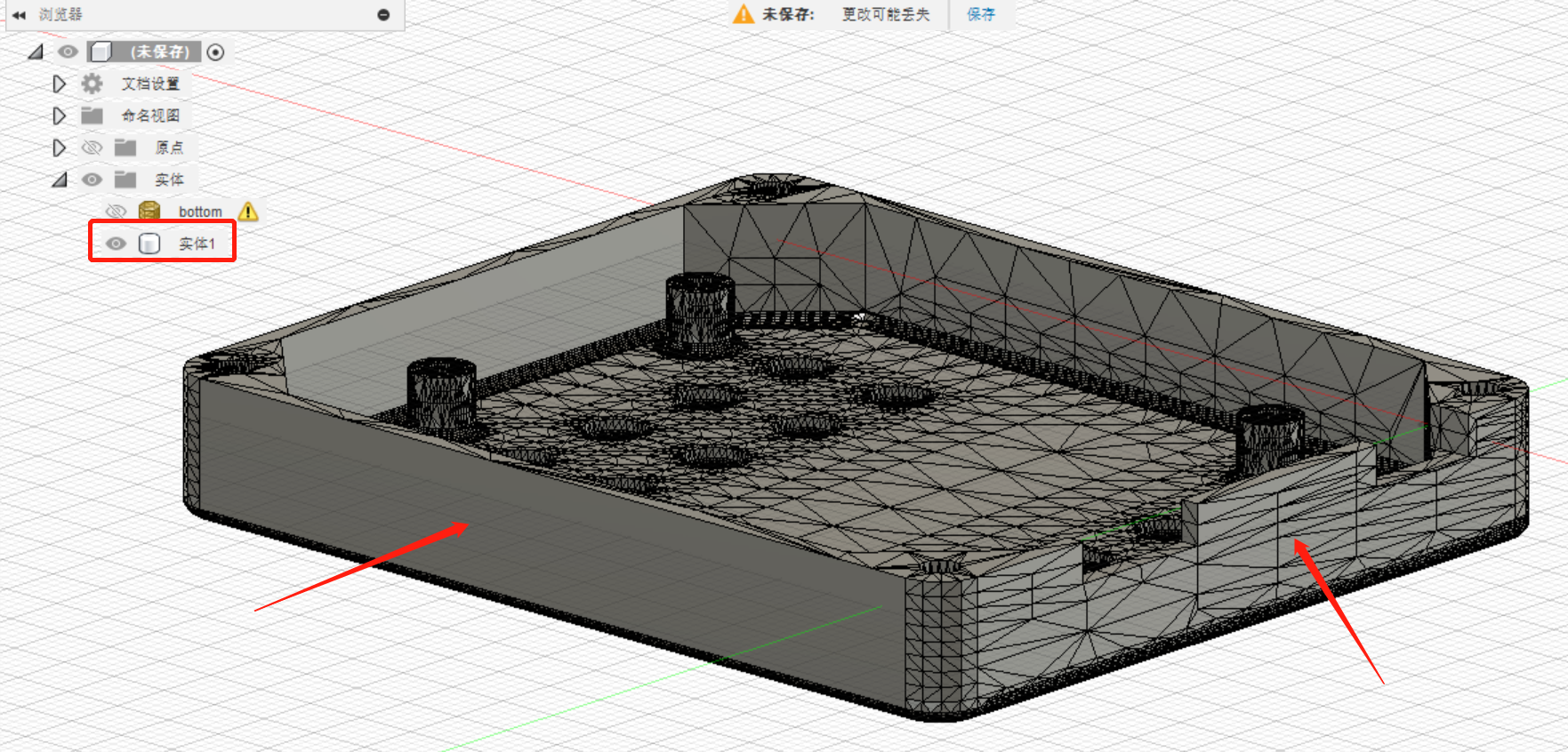Screen dimensions: 1568x752
Task: Click the orange unsaved warning triangle
Action: (x=743, y=14)
